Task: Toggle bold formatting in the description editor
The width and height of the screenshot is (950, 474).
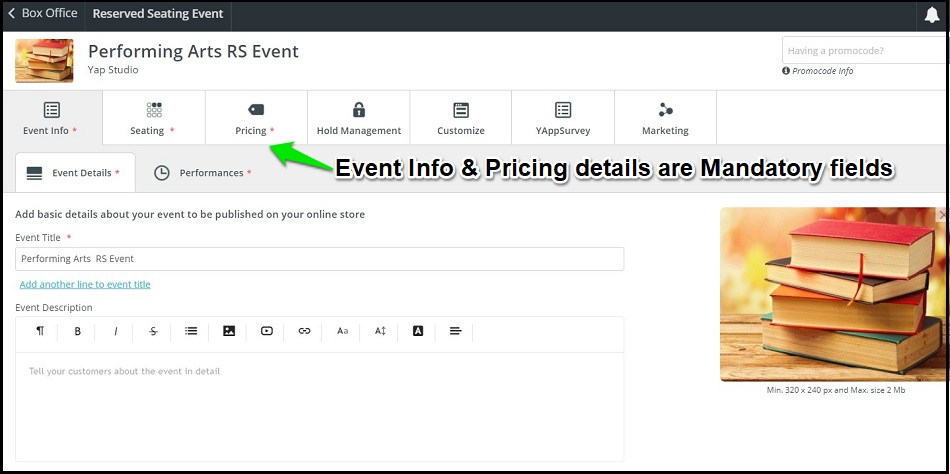Action: pyautogui.click(x=78, y=332)
